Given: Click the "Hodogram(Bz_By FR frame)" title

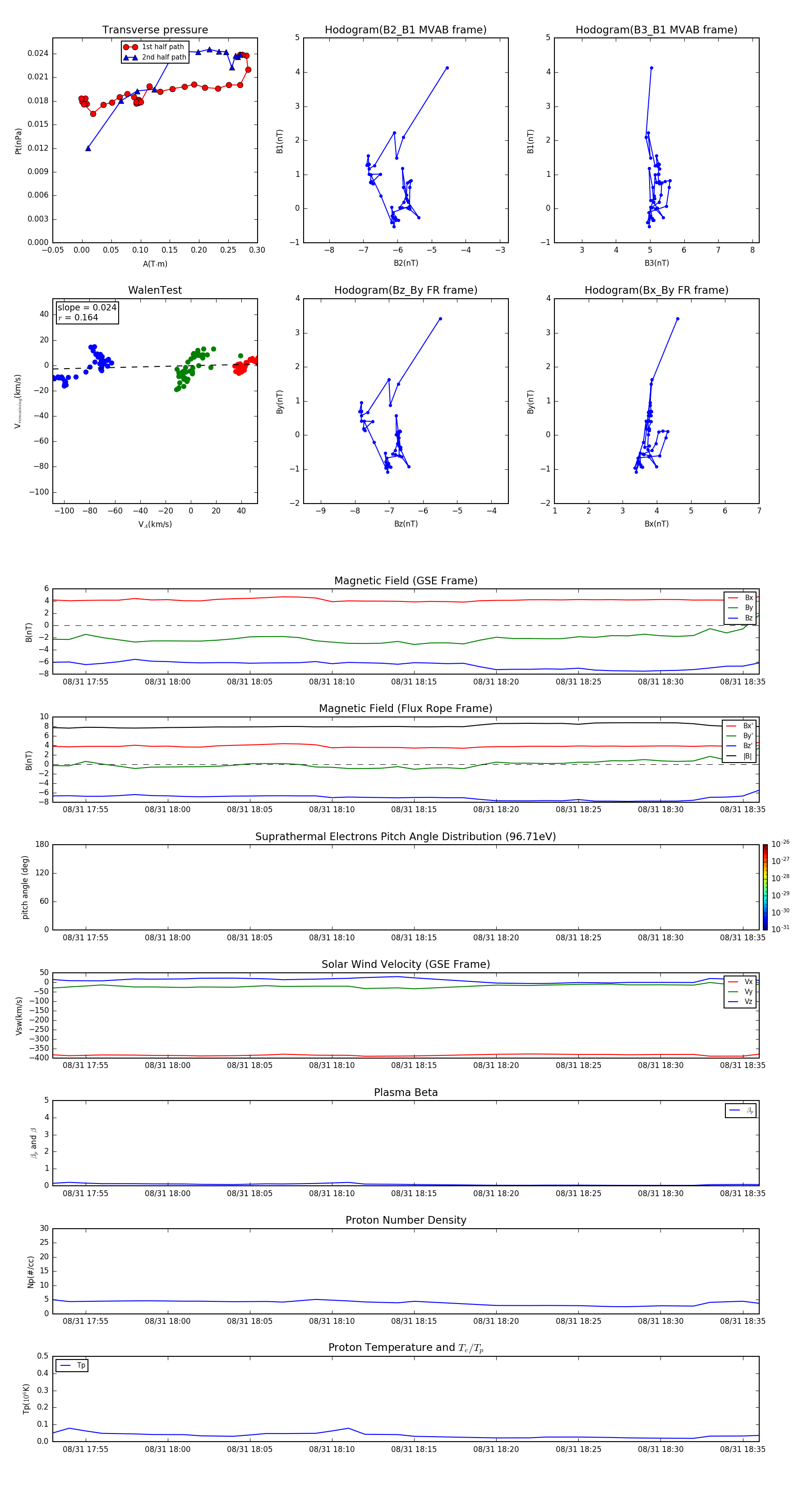Looking at the screenshot, I should coord(406,290).
